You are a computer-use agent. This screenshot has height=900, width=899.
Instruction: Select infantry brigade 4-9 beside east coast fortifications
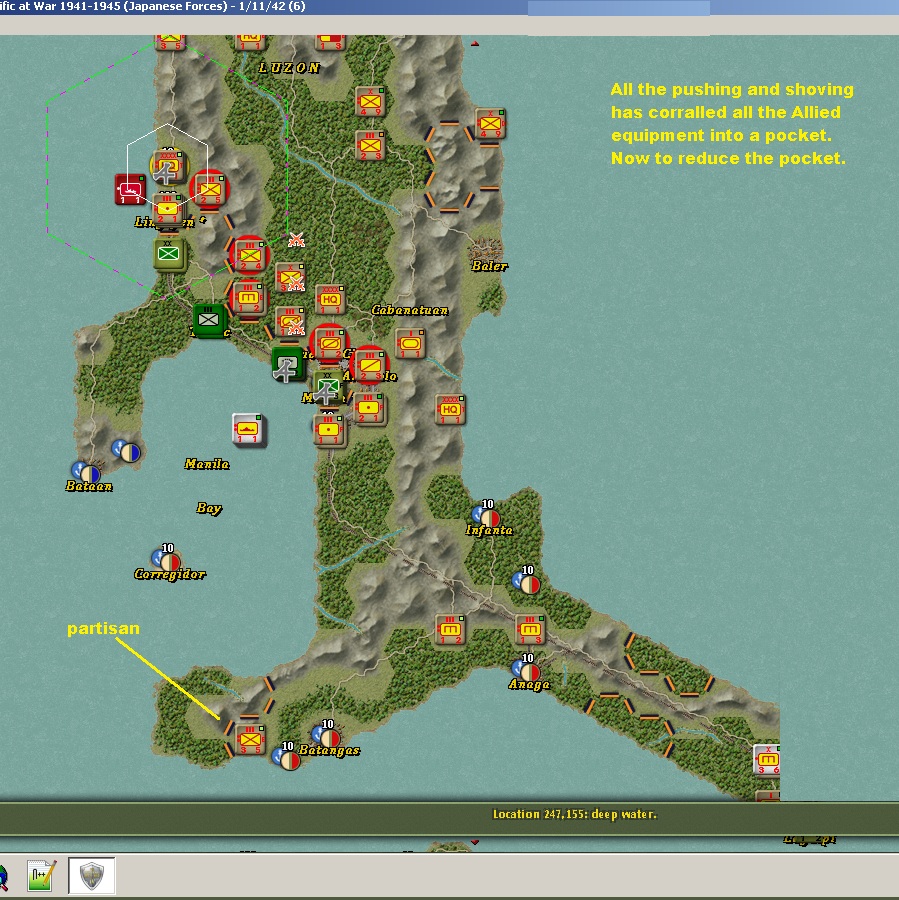point(490,123)
